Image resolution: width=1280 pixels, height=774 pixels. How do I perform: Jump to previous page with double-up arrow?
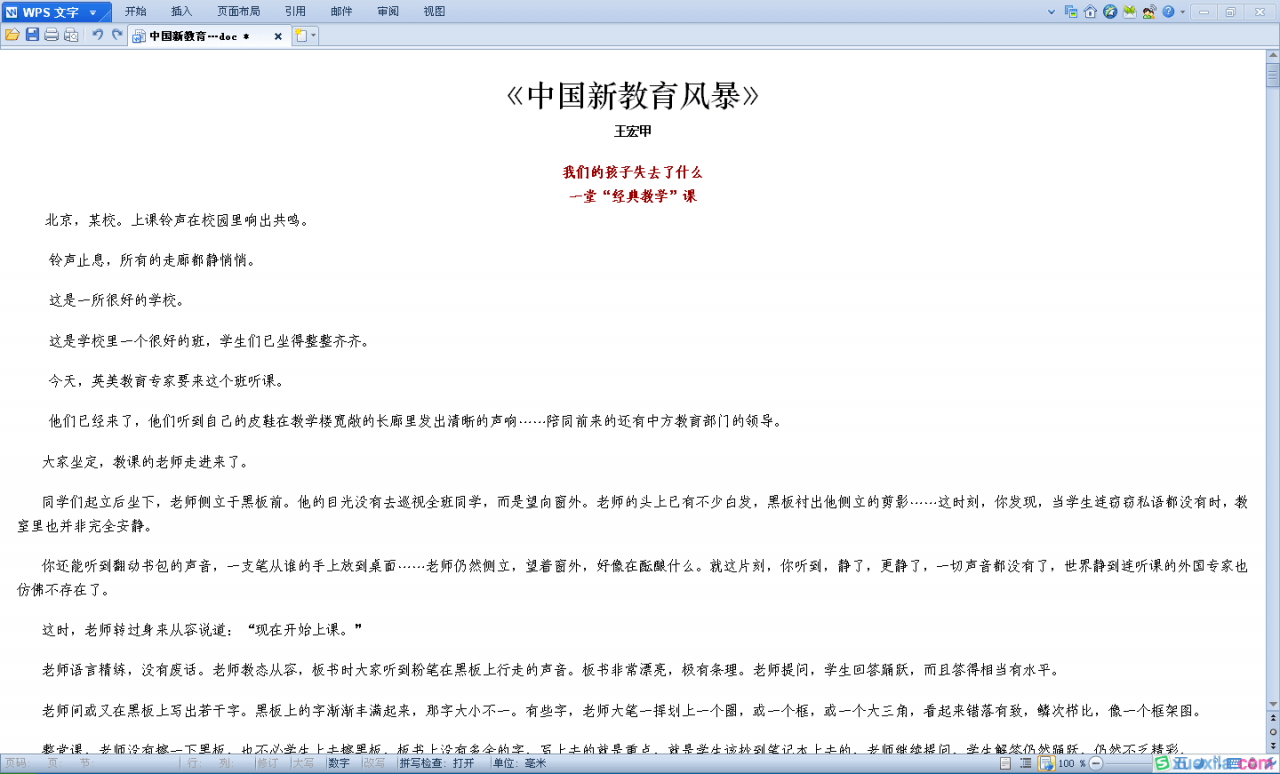coord(1272,718)
